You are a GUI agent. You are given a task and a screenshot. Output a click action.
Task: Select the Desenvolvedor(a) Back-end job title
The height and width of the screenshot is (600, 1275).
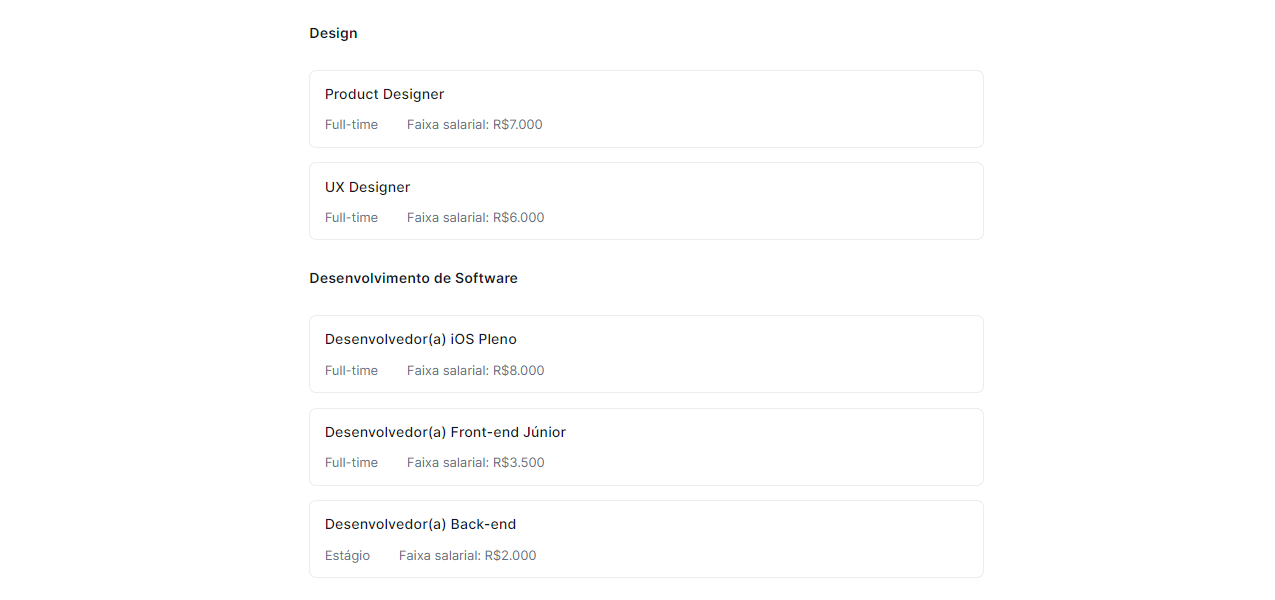(420, 524)
